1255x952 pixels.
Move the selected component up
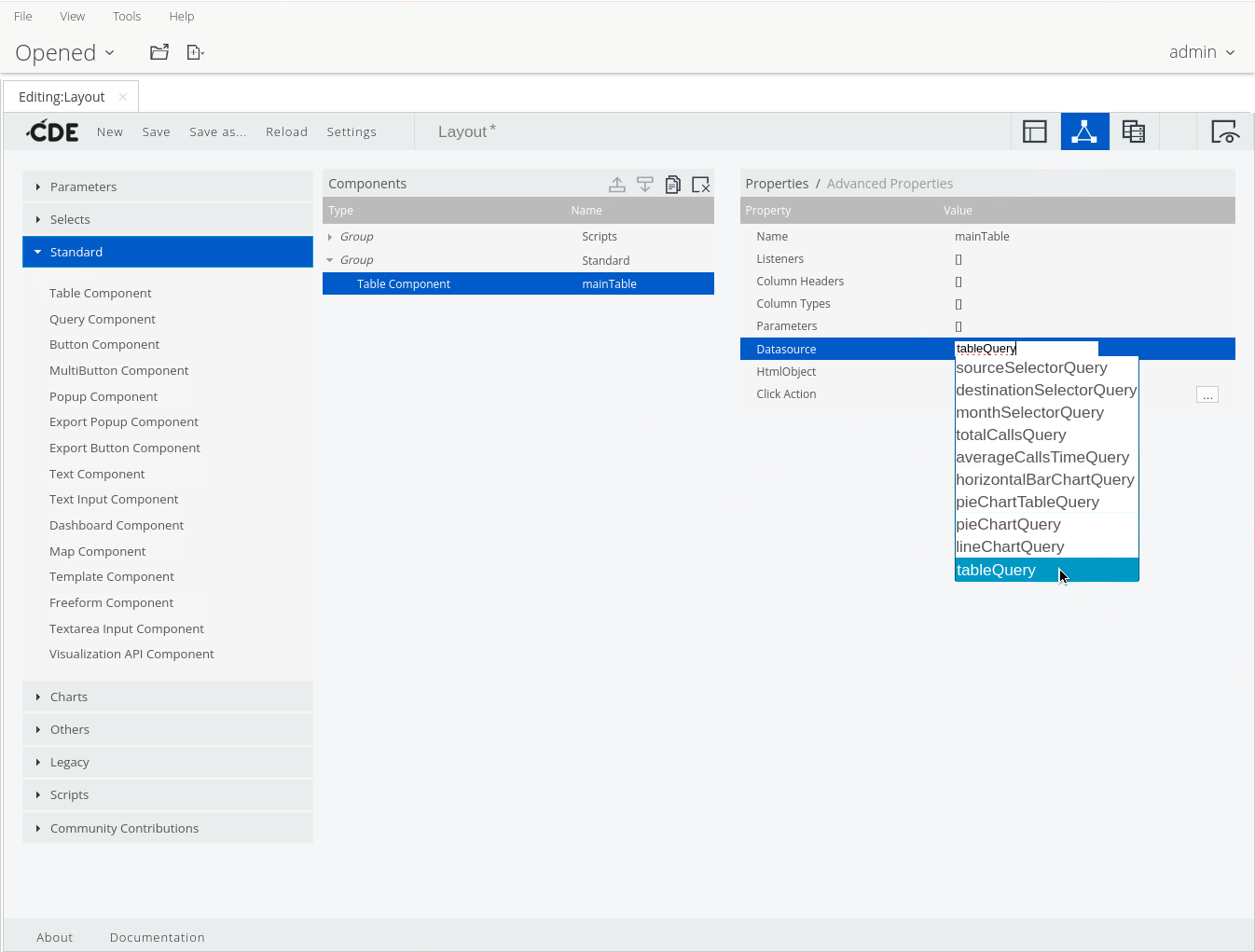point(617,185)
